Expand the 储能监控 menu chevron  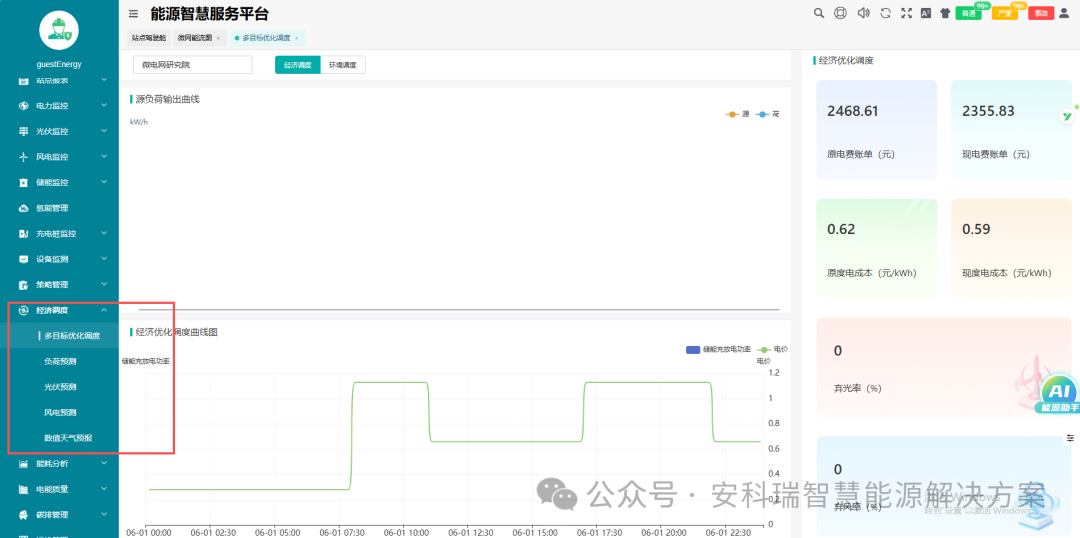104,183
